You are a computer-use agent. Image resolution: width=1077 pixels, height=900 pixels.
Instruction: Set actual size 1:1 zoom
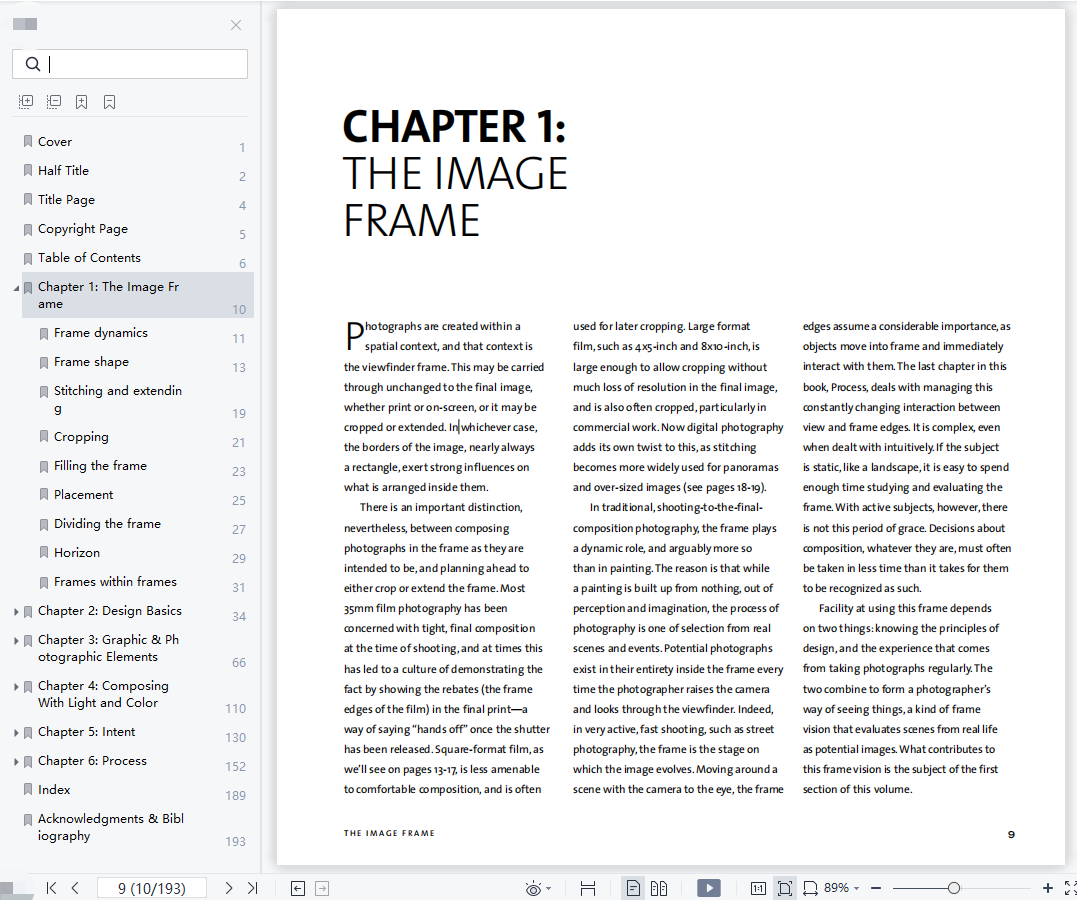tap(758, 888)
